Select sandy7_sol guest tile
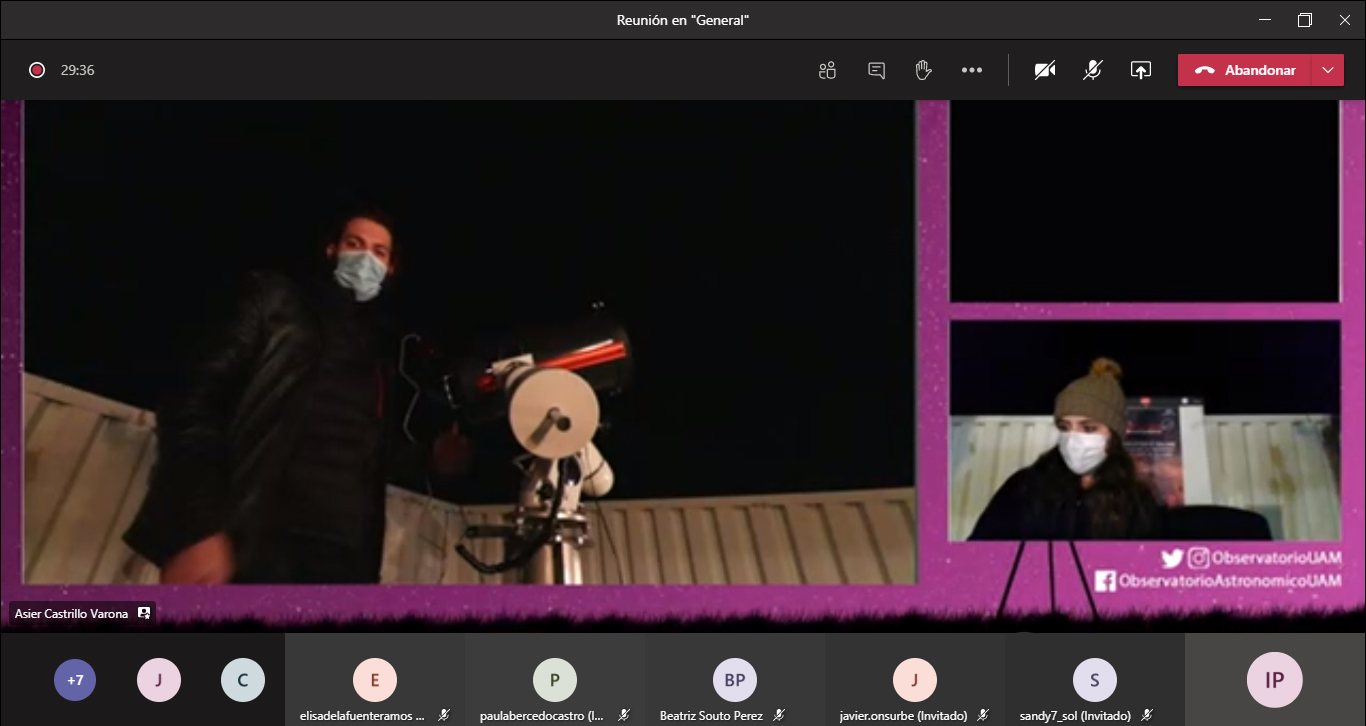Image resolution: width=1366 pixels, height=726 pixels. (1095, 681)
